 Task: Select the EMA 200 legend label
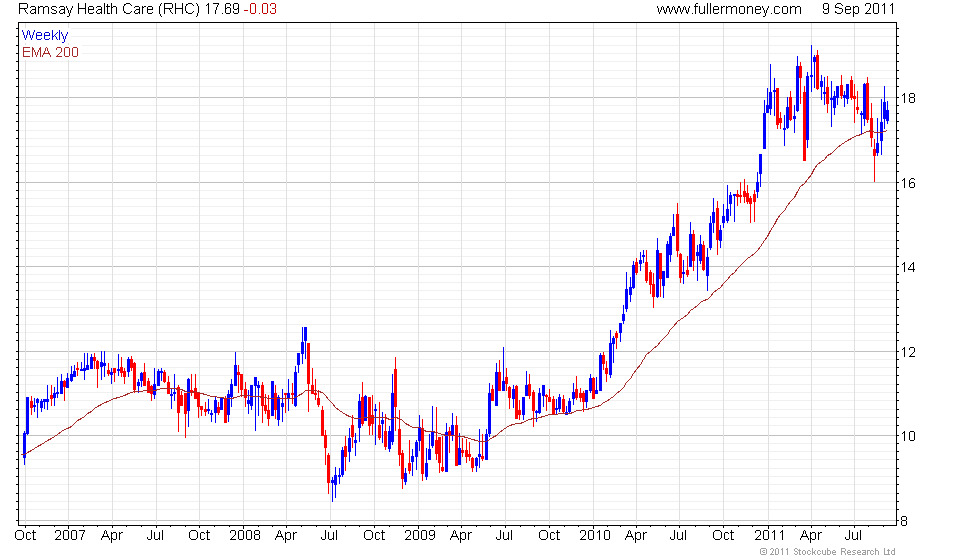[50, 52]
